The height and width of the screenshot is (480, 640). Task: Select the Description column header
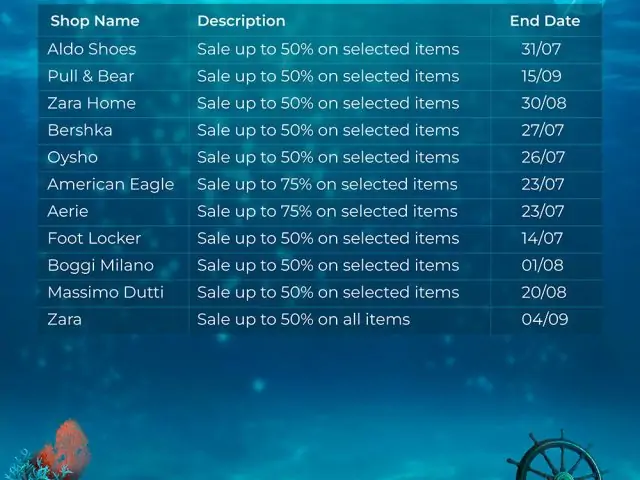[x=241, y=21]
